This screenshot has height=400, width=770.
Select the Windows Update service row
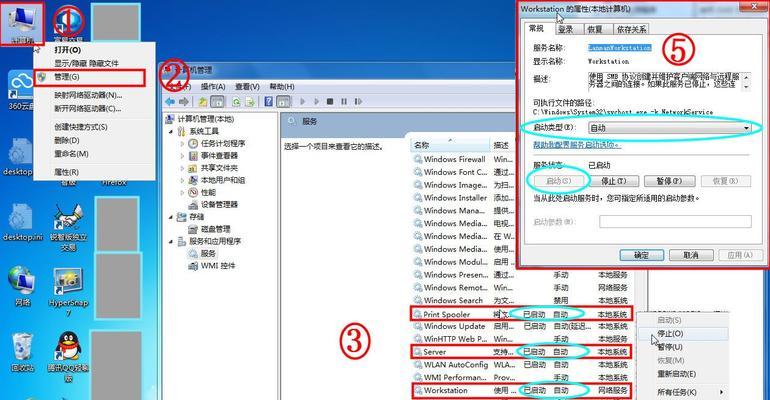[x=522, y=326]
